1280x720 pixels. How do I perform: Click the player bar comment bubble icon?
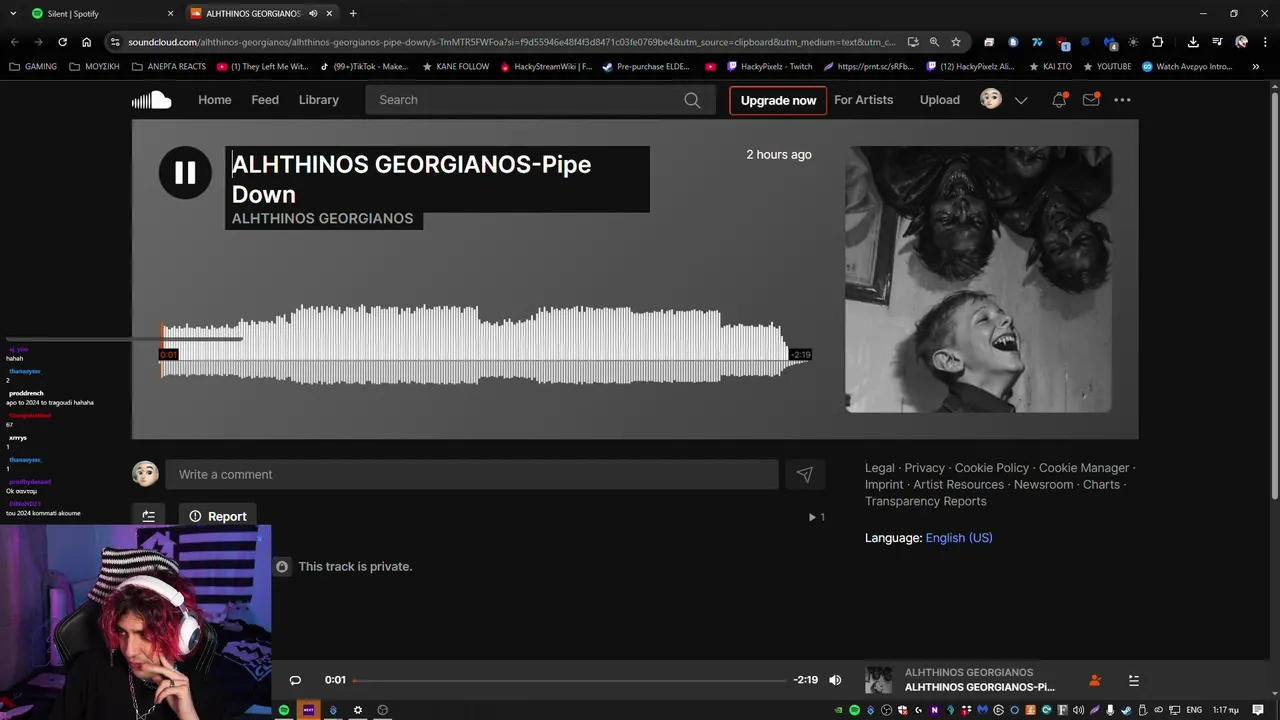coord(295,680)
